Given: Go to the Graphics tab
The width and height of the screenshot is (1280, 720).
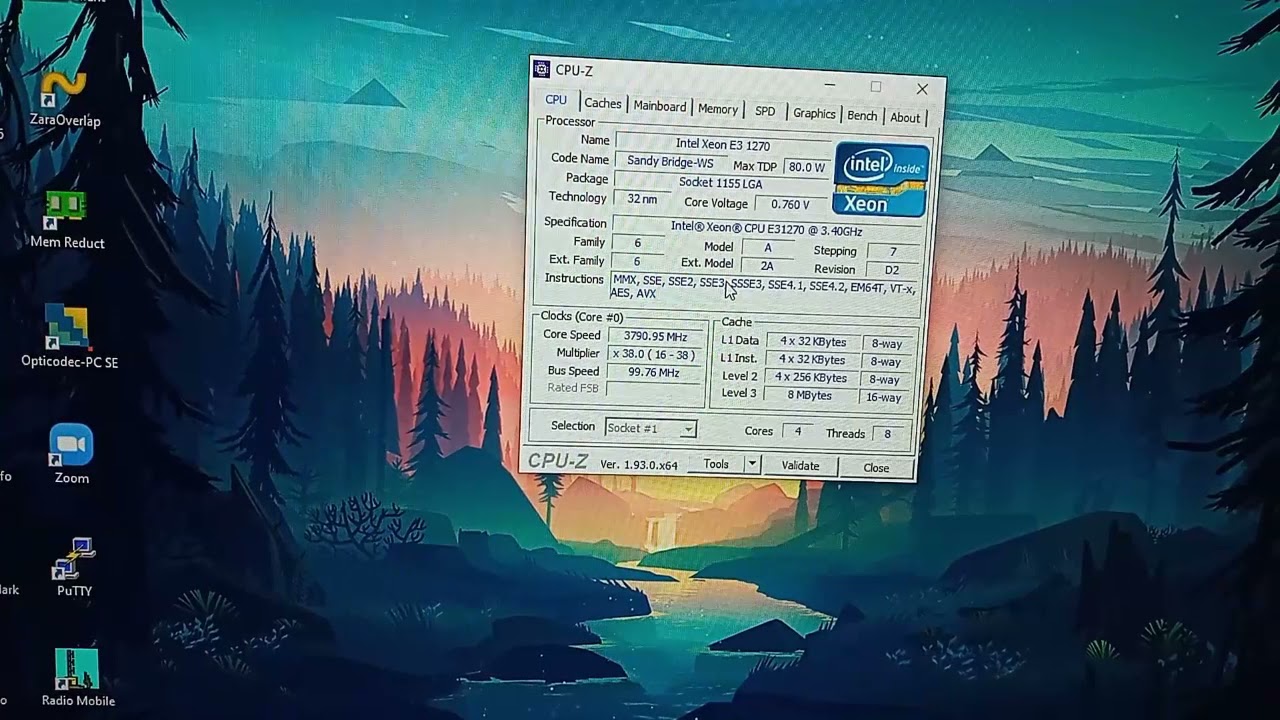Looking at the screenshot, I should pyautogui.click(x=814, y=113).
